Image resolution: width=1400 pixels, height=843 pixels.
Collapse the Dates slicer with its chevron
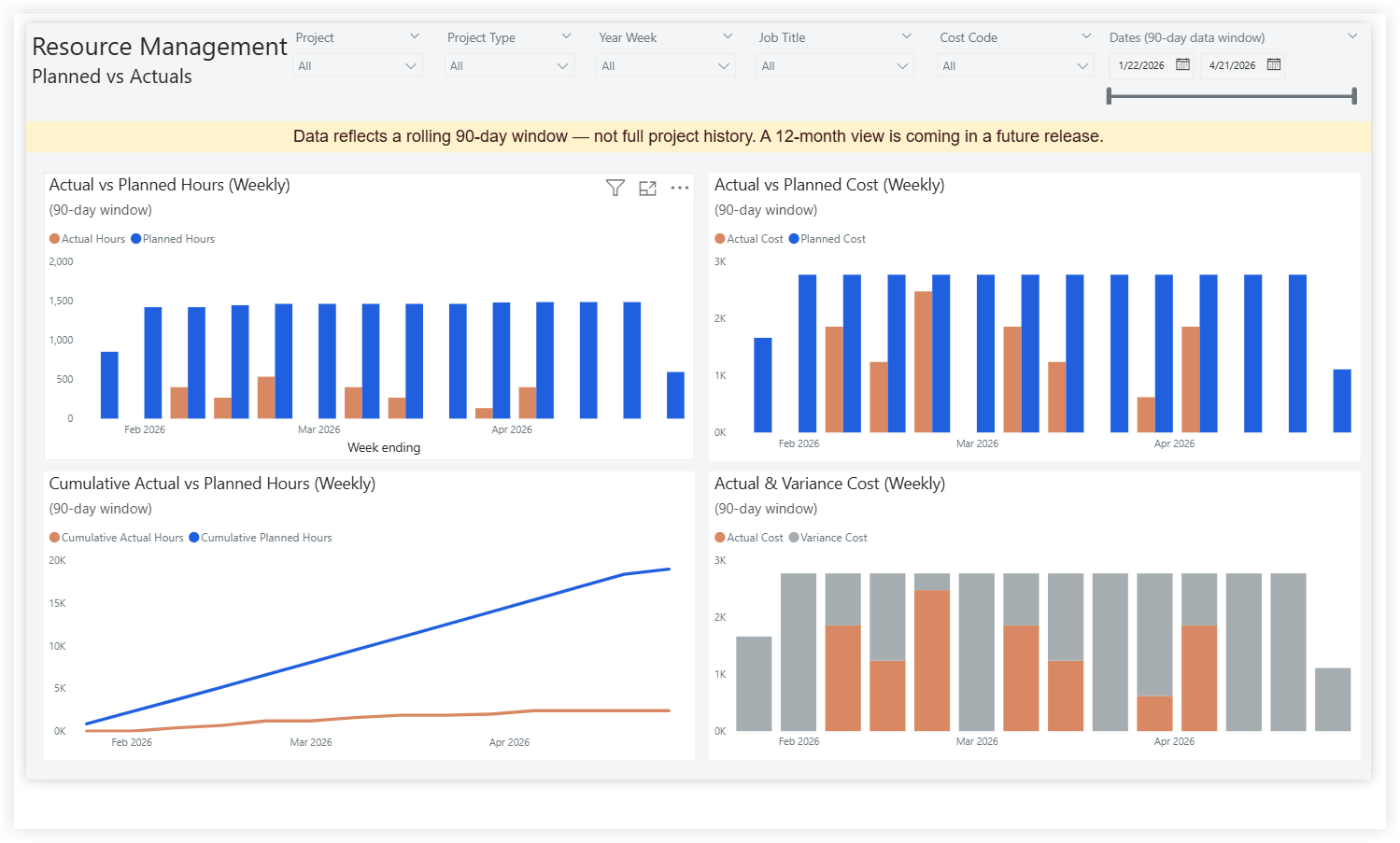coord(1353,36)
